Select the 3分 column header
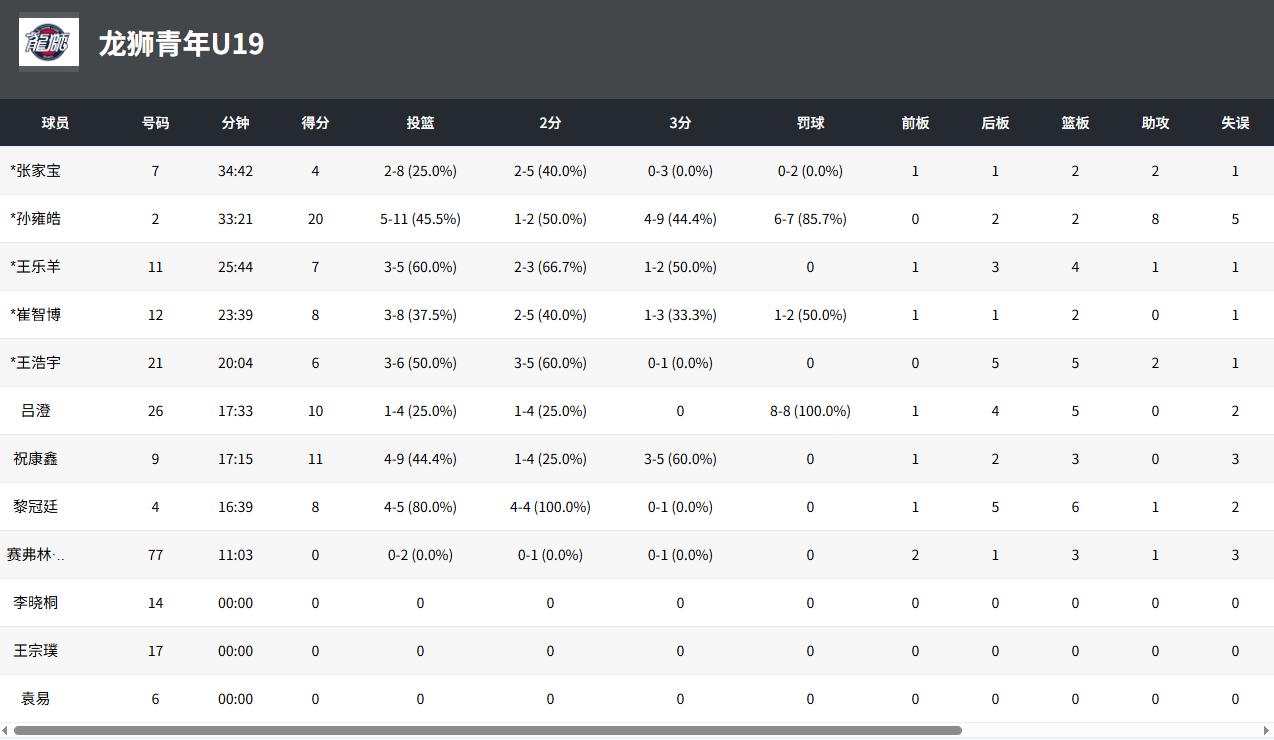The height and width of the screenshot is (740, 1274). pos(680,123)
